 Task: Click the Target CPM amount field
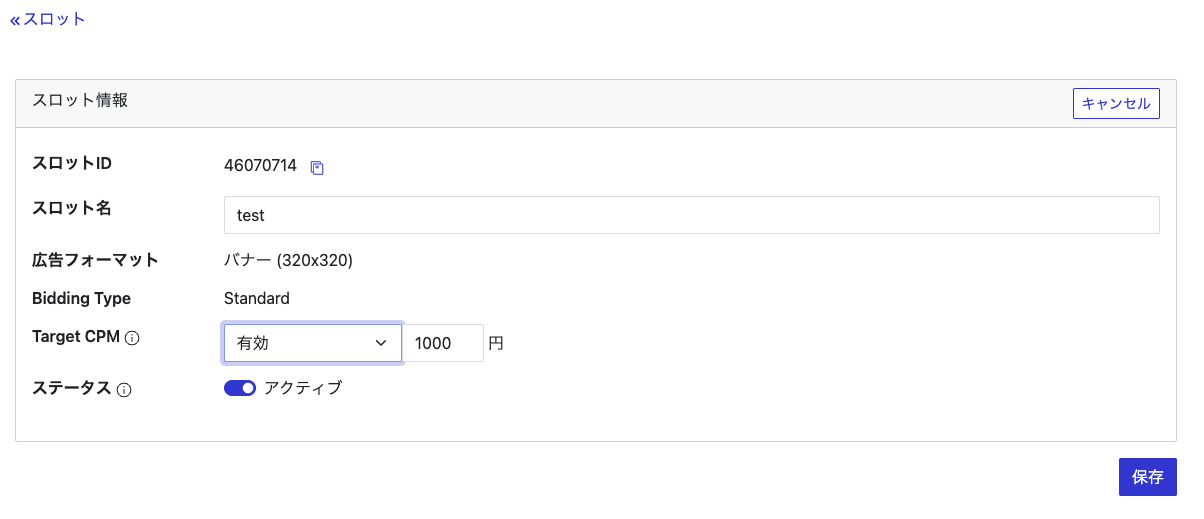pyautogui.click(x=442, y=343)
